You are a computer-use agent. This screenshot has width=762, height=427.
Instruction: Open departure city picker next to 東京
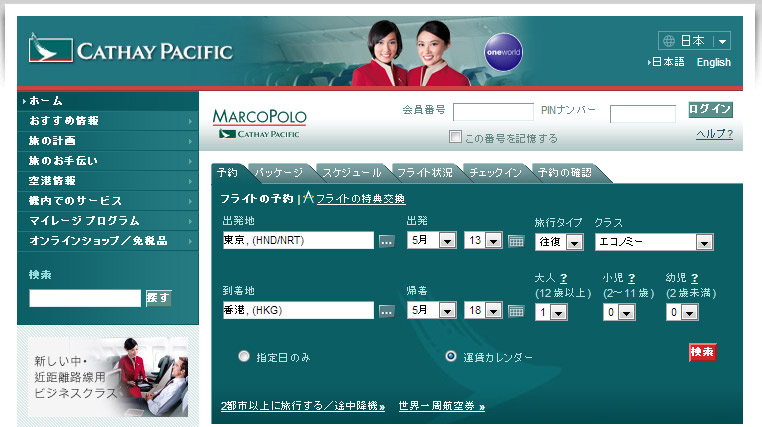click(387, 241)
